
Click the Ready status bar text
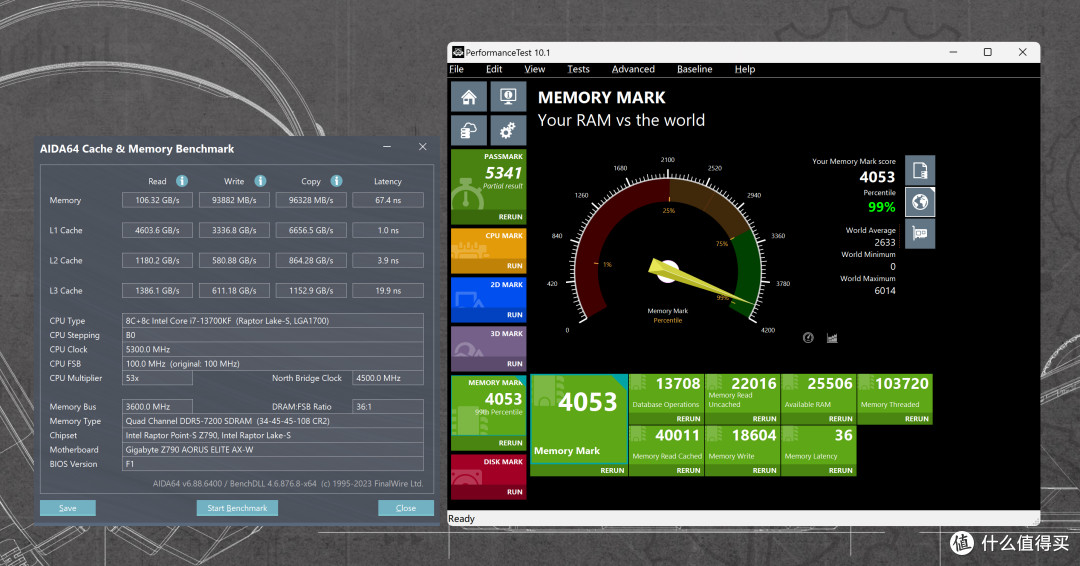pos(461,518)
